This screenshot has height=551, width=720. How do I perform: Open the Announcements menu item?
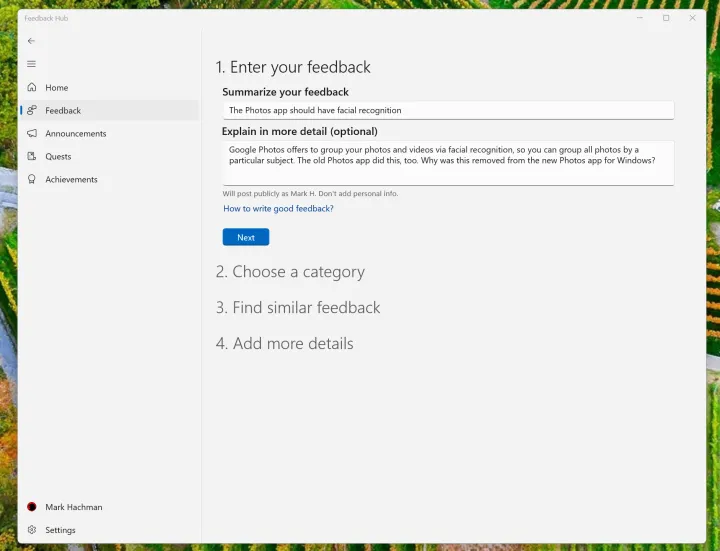coord(76,134)
